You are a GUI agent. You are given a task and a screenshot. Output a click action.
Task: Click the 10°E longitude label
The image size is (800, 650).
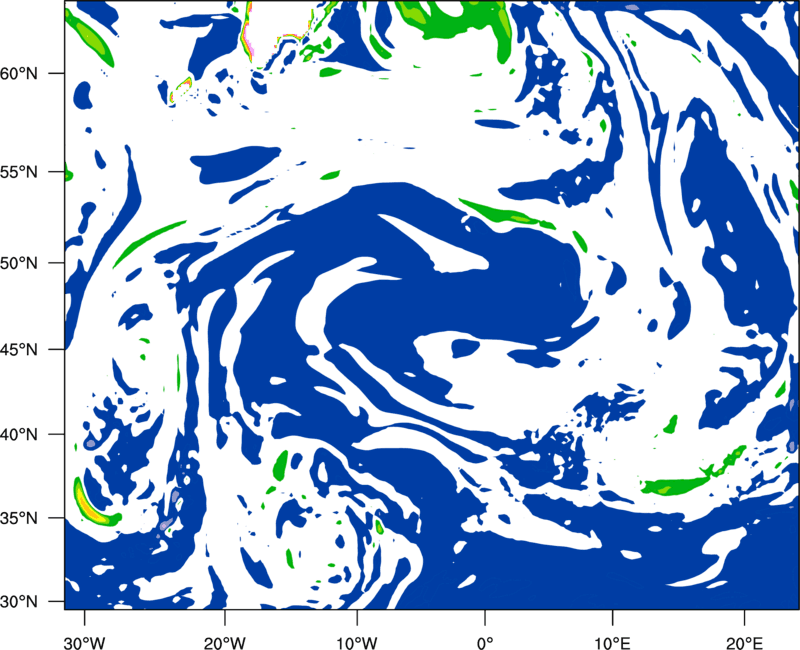click(612, 643)
